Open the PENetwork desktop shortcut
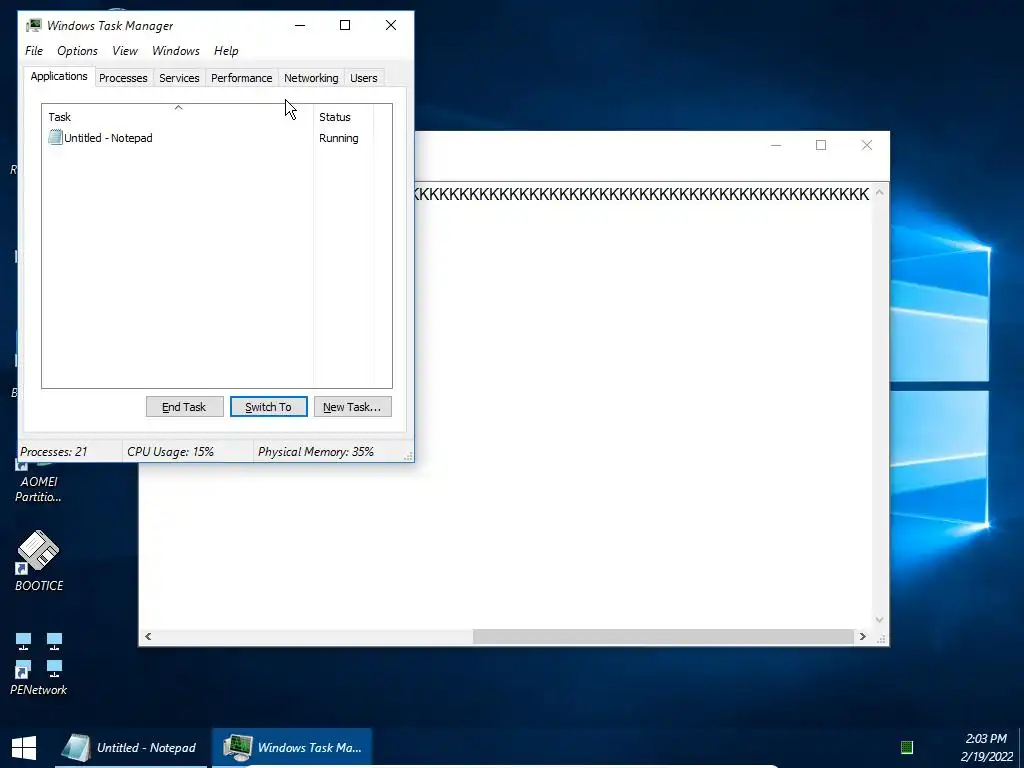The height and width of the screenshot is (768, 1024). pyautogui.click(x=39, y=663)
